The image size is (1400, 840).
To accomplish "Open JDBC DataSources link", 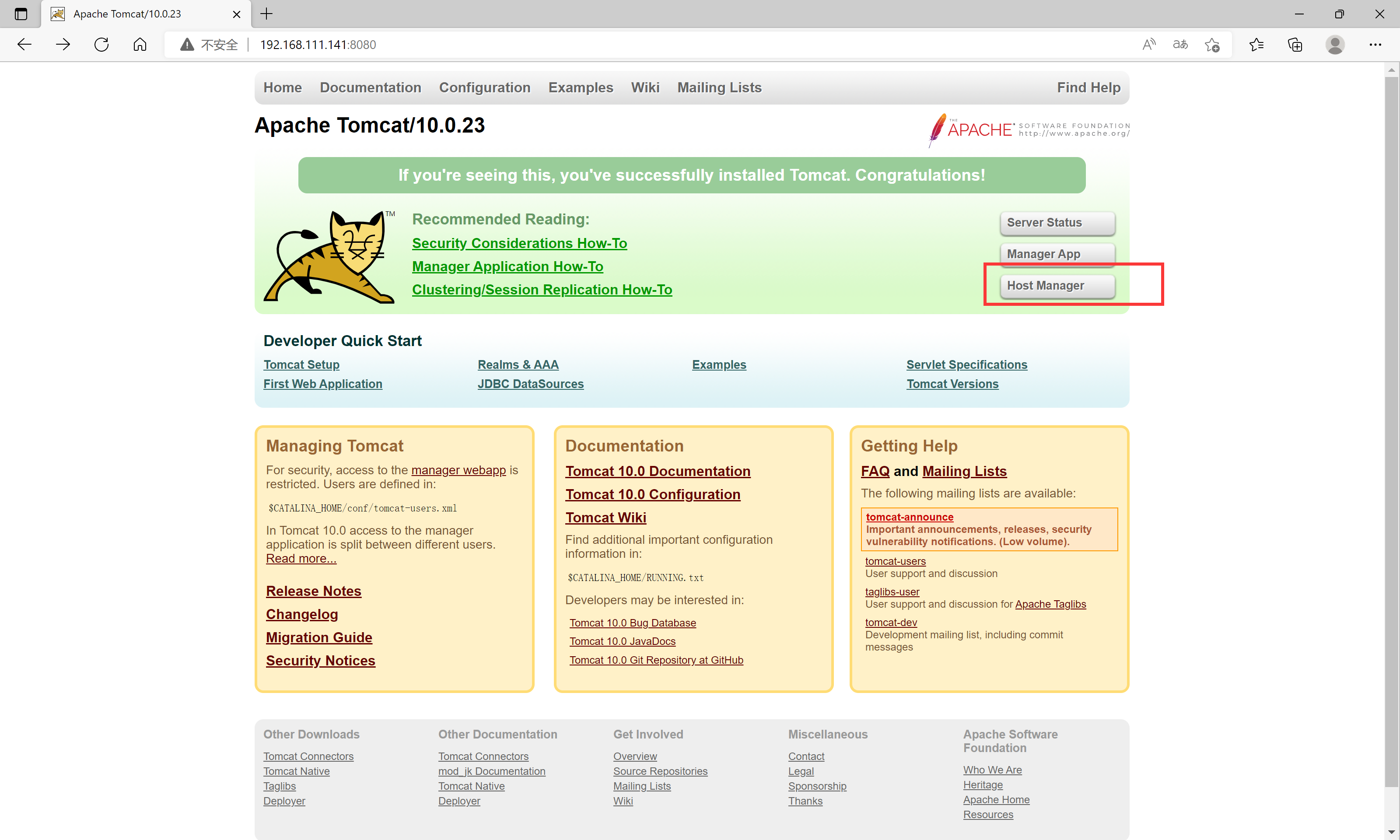I will point(531,384).
